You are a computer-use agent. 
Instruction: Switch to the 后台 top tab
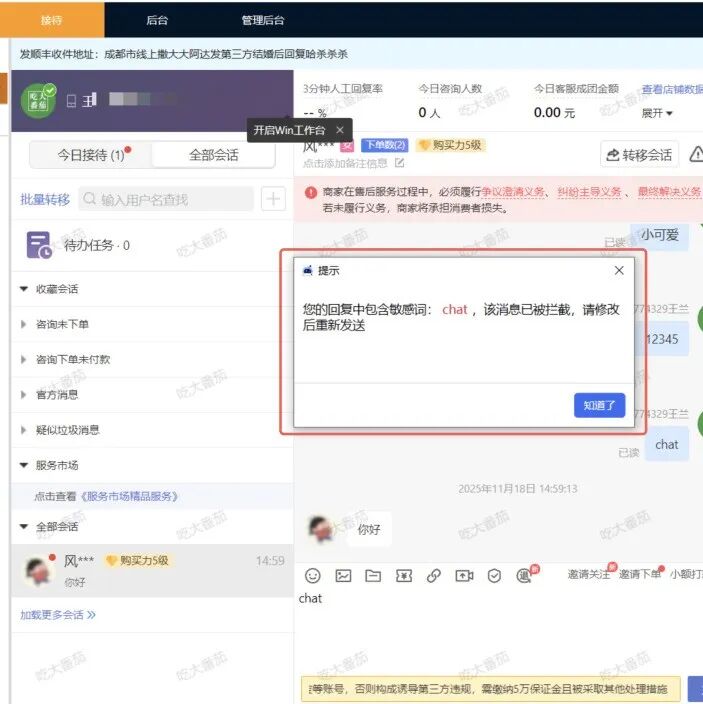tap(157, 20)
